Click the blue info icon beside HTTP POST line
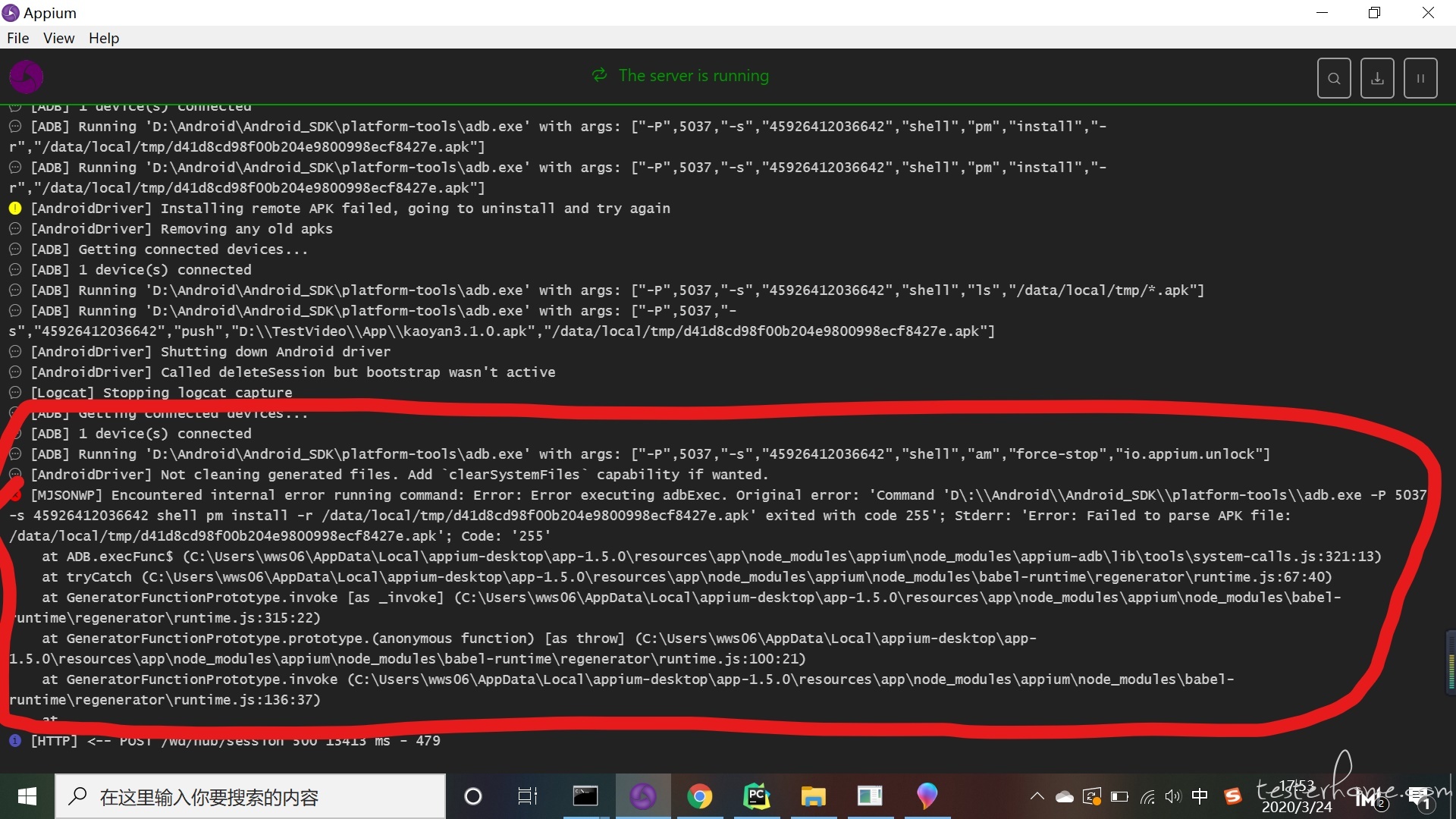Image resolution: width=1456 pixels, height=819 pixels. (x=15, y=740)
